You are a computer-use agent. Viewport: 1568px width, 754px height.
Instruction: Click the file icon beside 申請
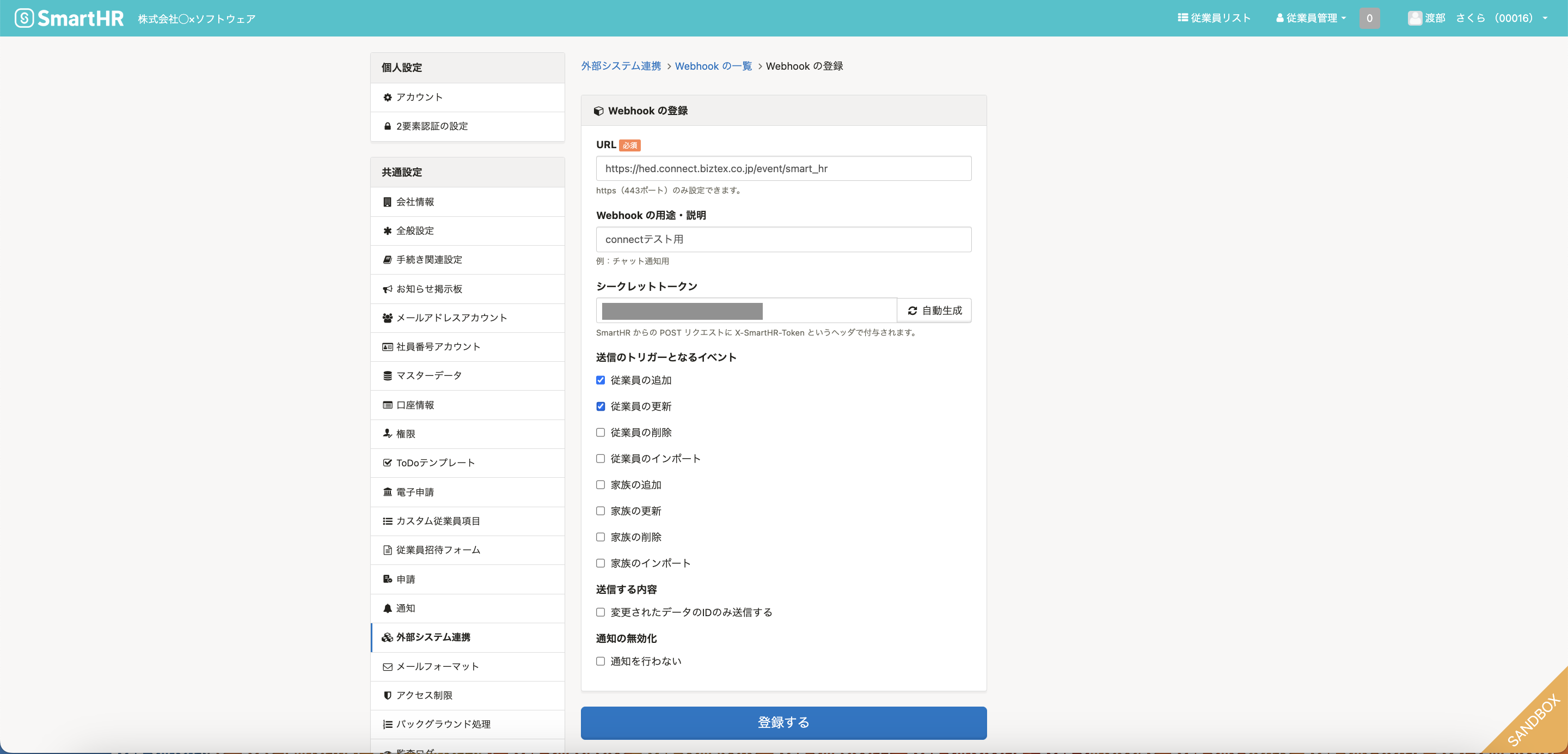point(387,579)
